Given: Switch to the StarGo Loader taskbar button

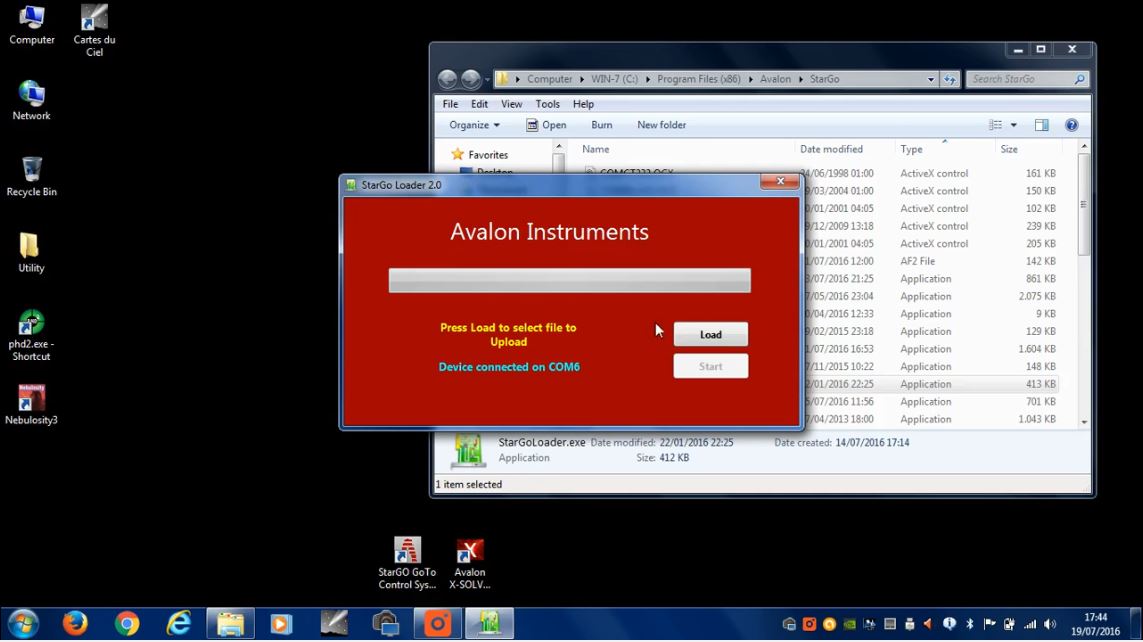Looking at the screenshot, I should click(x=489, y=624).
